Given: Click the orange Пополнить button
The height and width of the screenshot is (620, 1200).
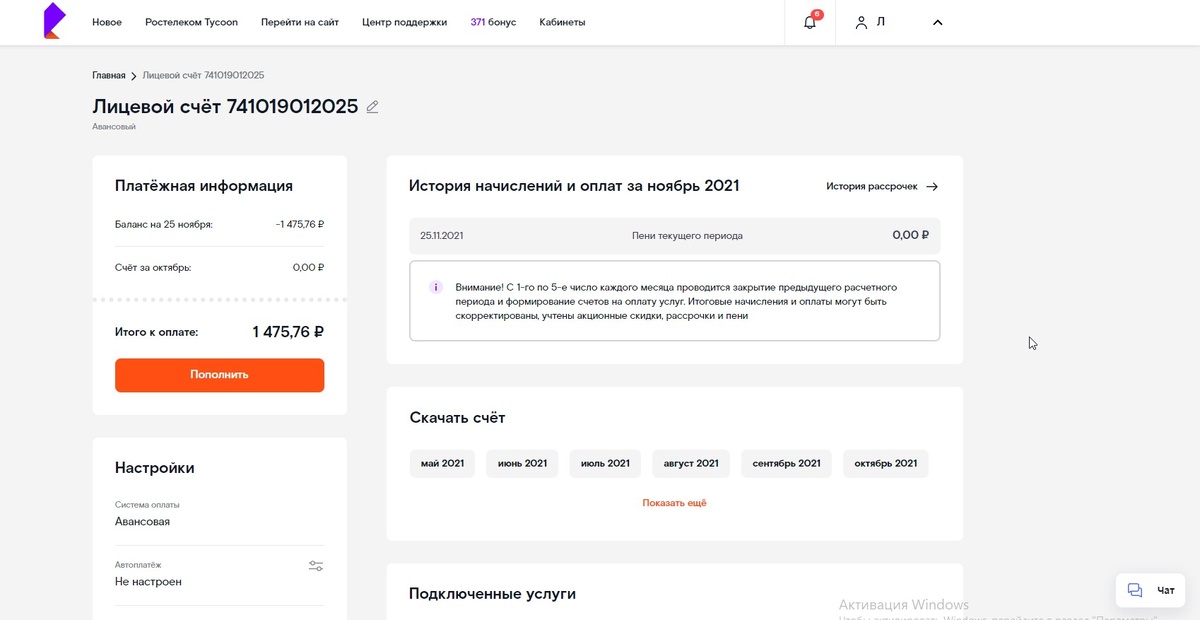Looking at the screenshot, I should click(219, 375).
